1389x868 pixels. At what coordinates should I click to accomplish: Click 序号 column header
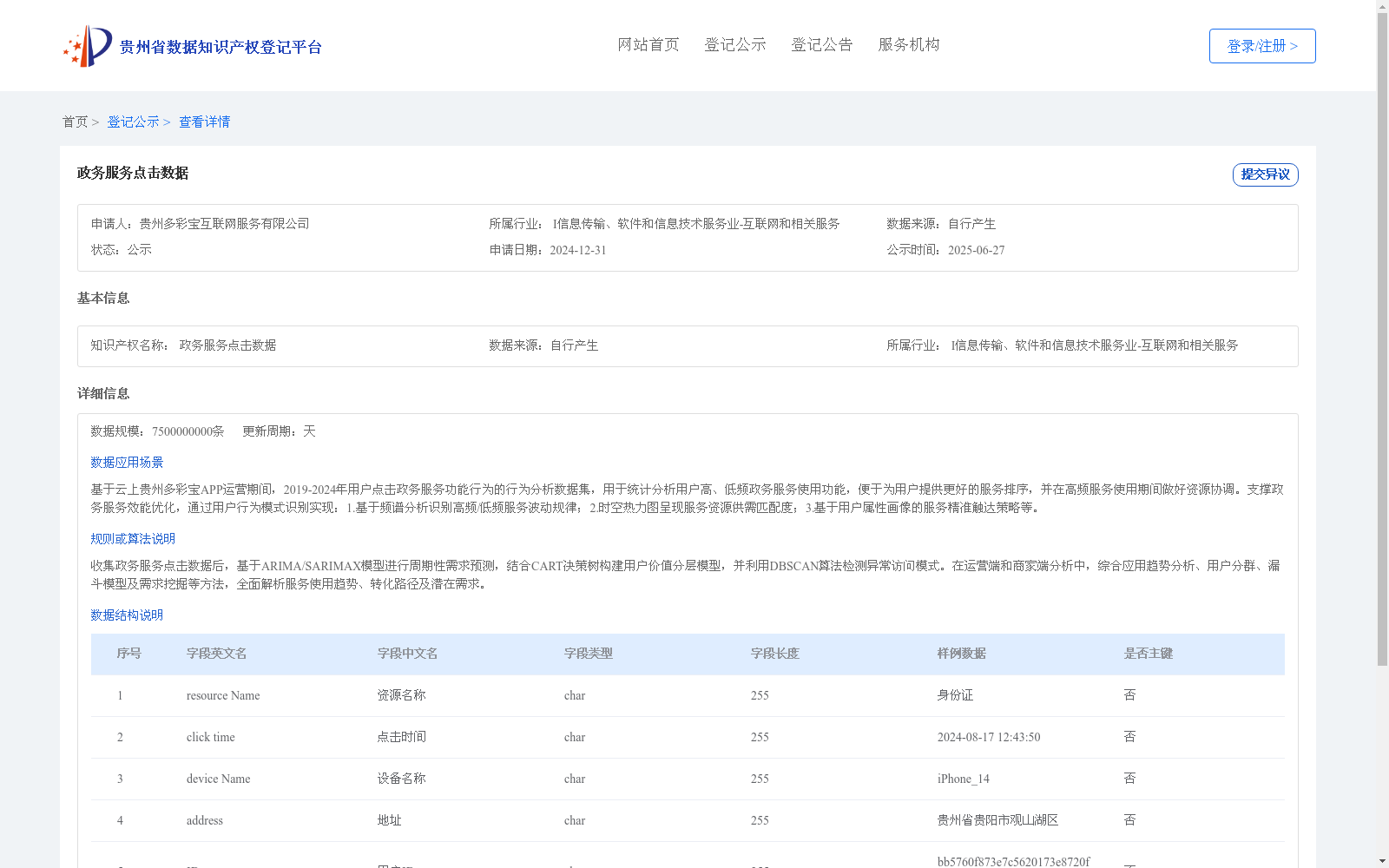pyautogui.click(x=129, y=654)
